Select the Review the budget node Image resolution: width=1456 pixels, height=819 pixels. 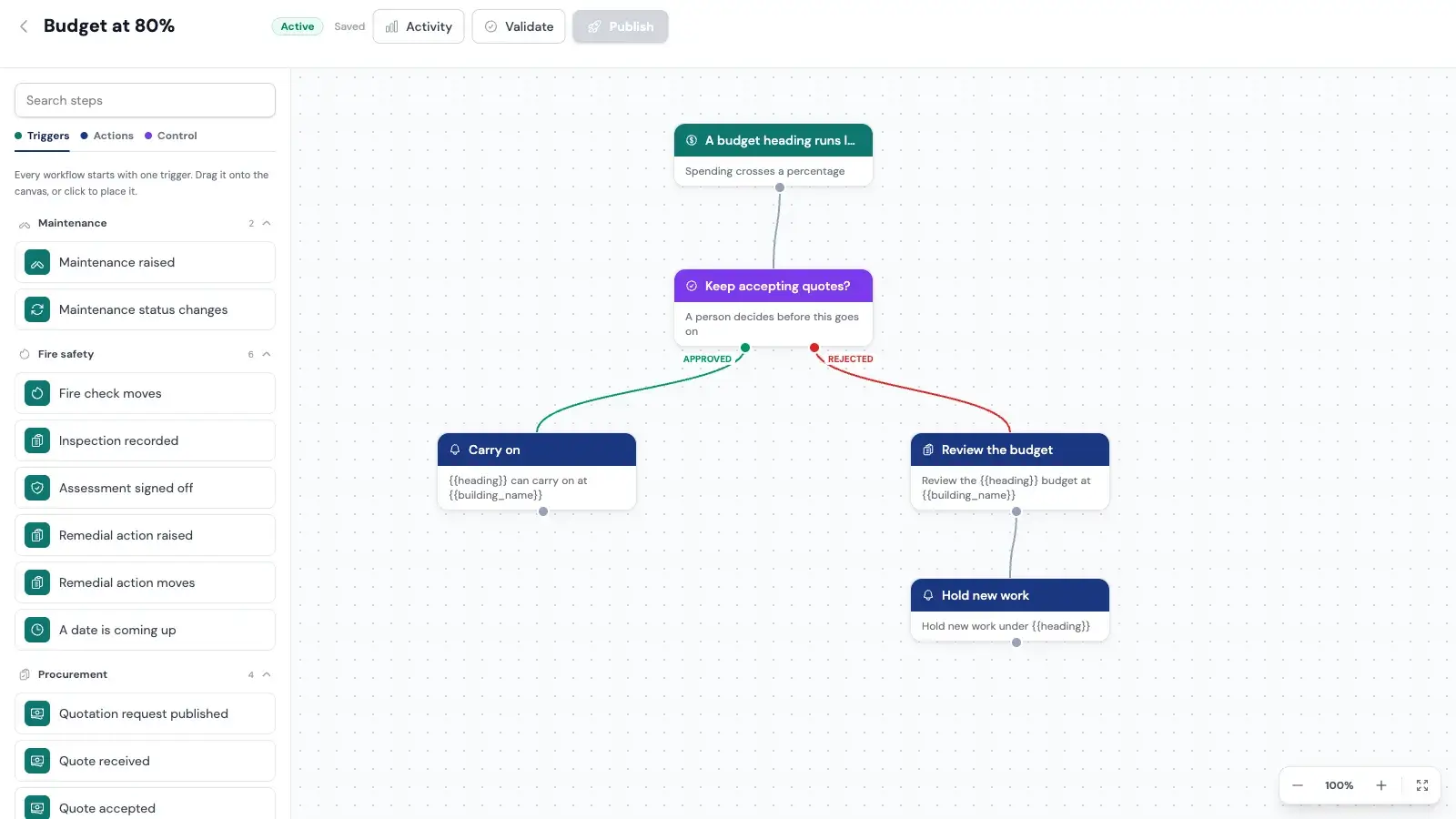(1010, 471)
